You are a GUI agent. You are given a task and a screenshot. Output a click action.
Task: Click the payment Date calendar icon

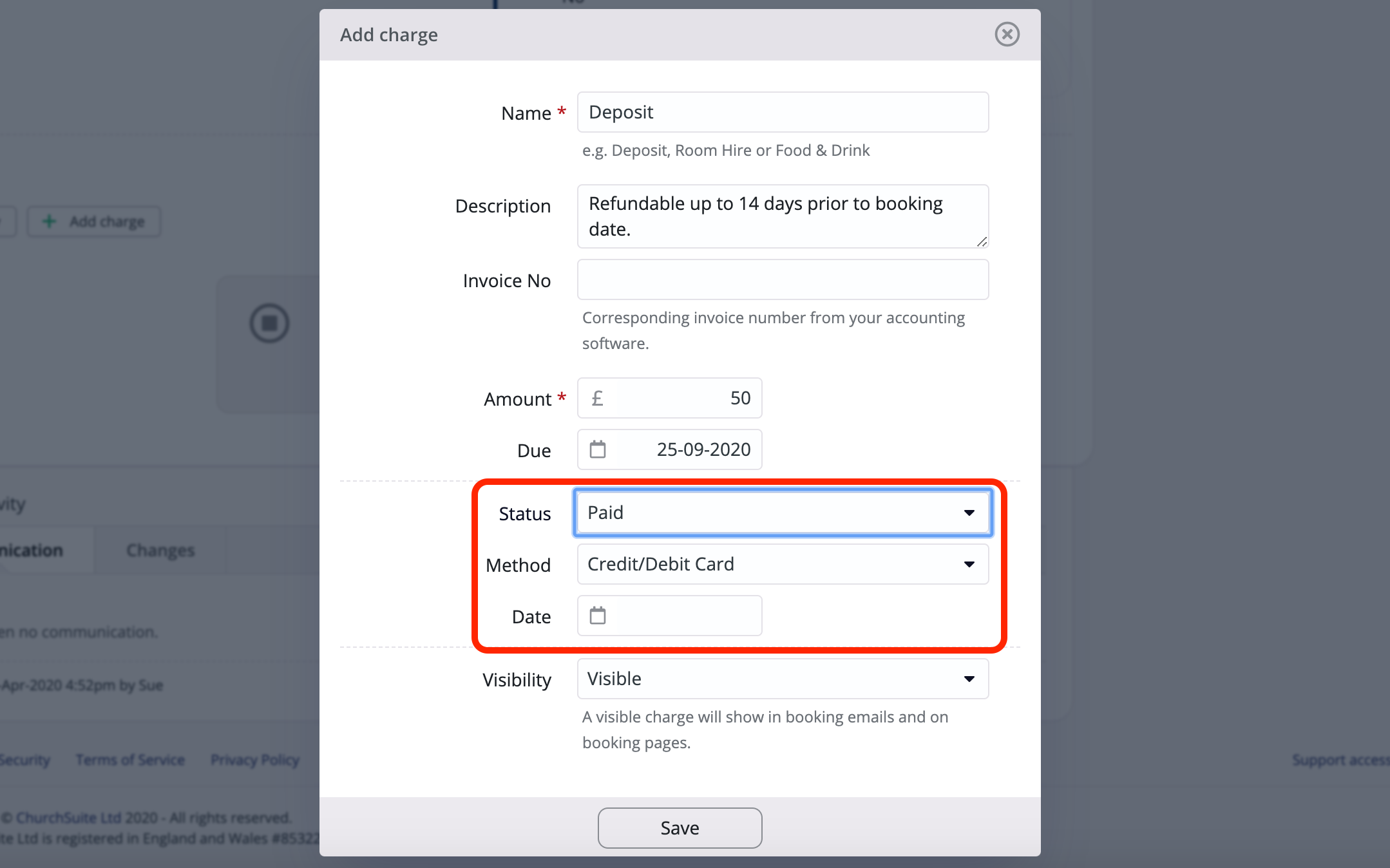pyautogui.click(x=598, y=615)
